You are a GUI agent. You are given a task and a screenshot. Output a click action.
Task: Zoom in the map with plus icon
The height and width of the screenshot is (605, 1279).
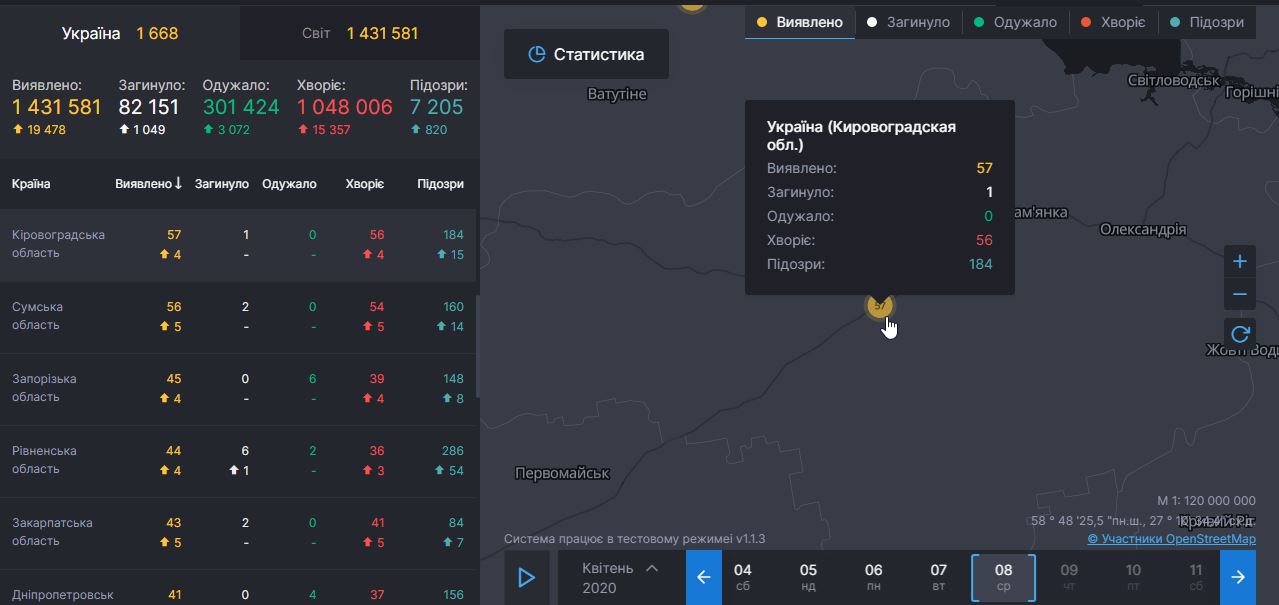coord(1240,262)
